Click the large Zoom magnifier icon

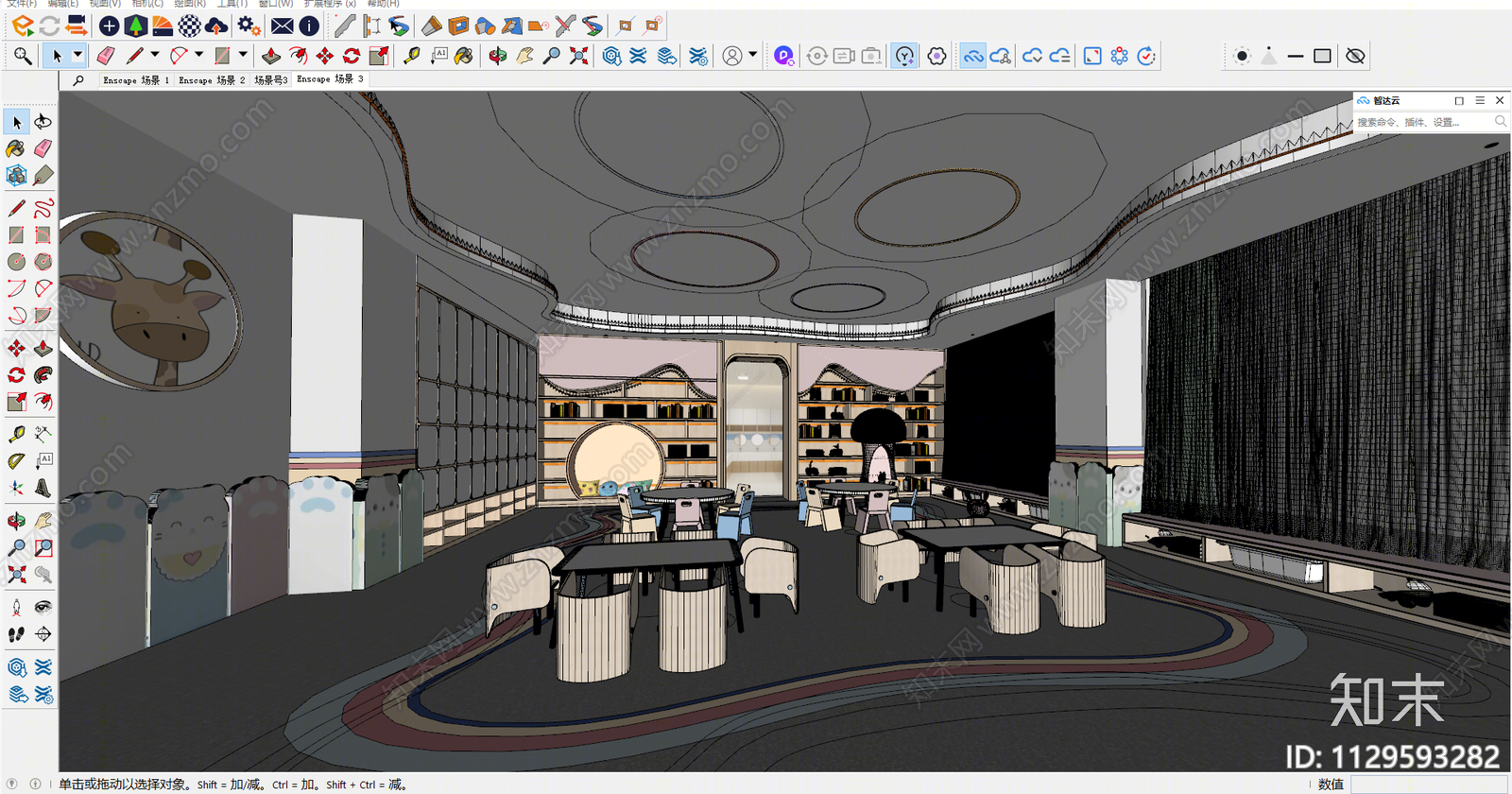point(23,56)
